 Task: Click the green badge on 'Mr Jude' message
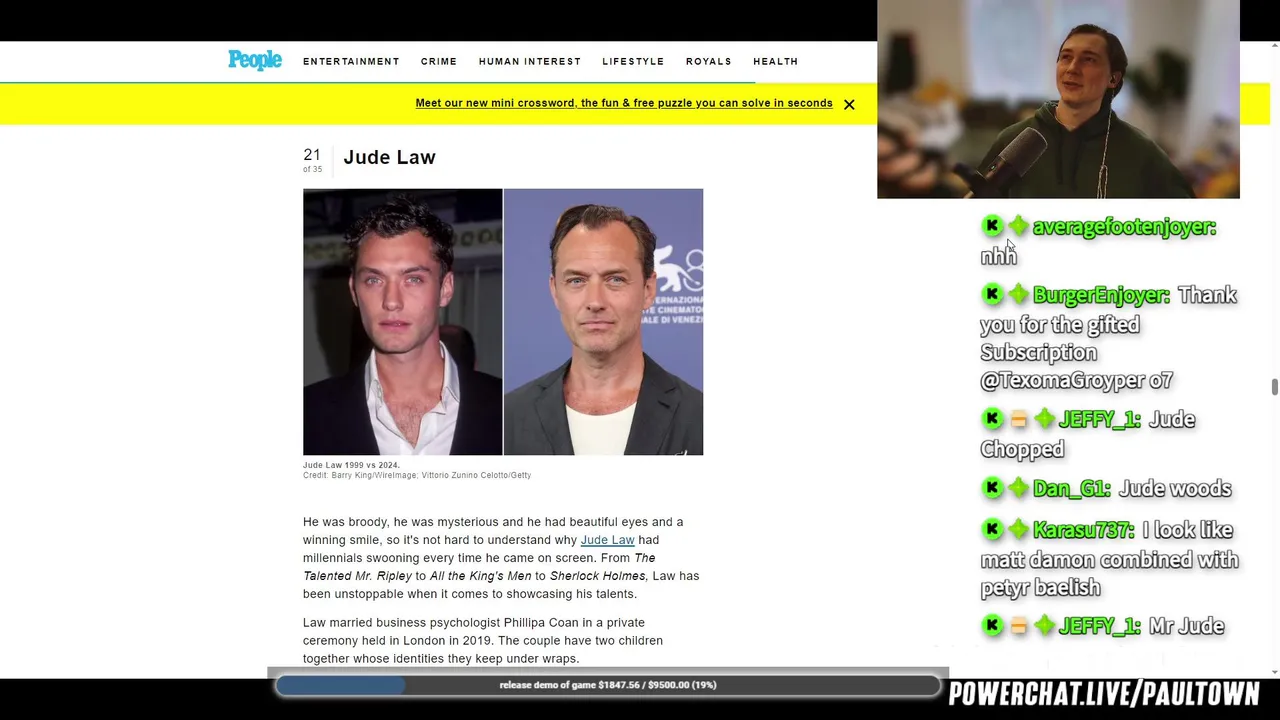1044,626
